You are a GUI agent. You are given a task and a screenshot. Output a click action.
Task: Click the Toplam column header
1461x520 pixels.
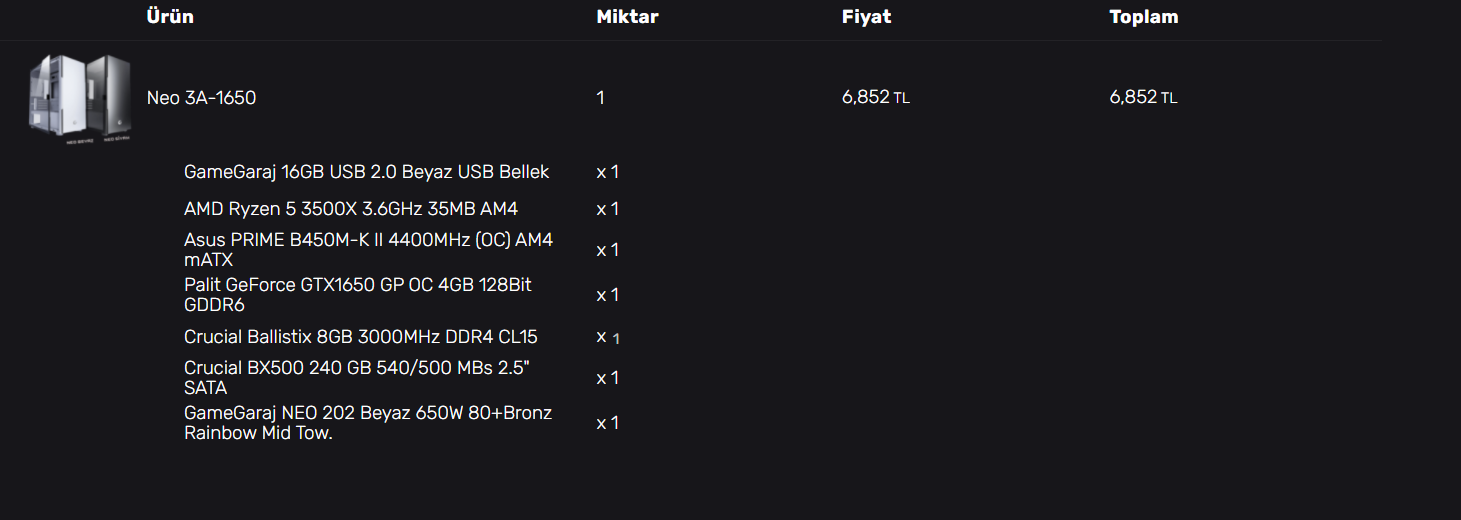(x=1143, y=17)
